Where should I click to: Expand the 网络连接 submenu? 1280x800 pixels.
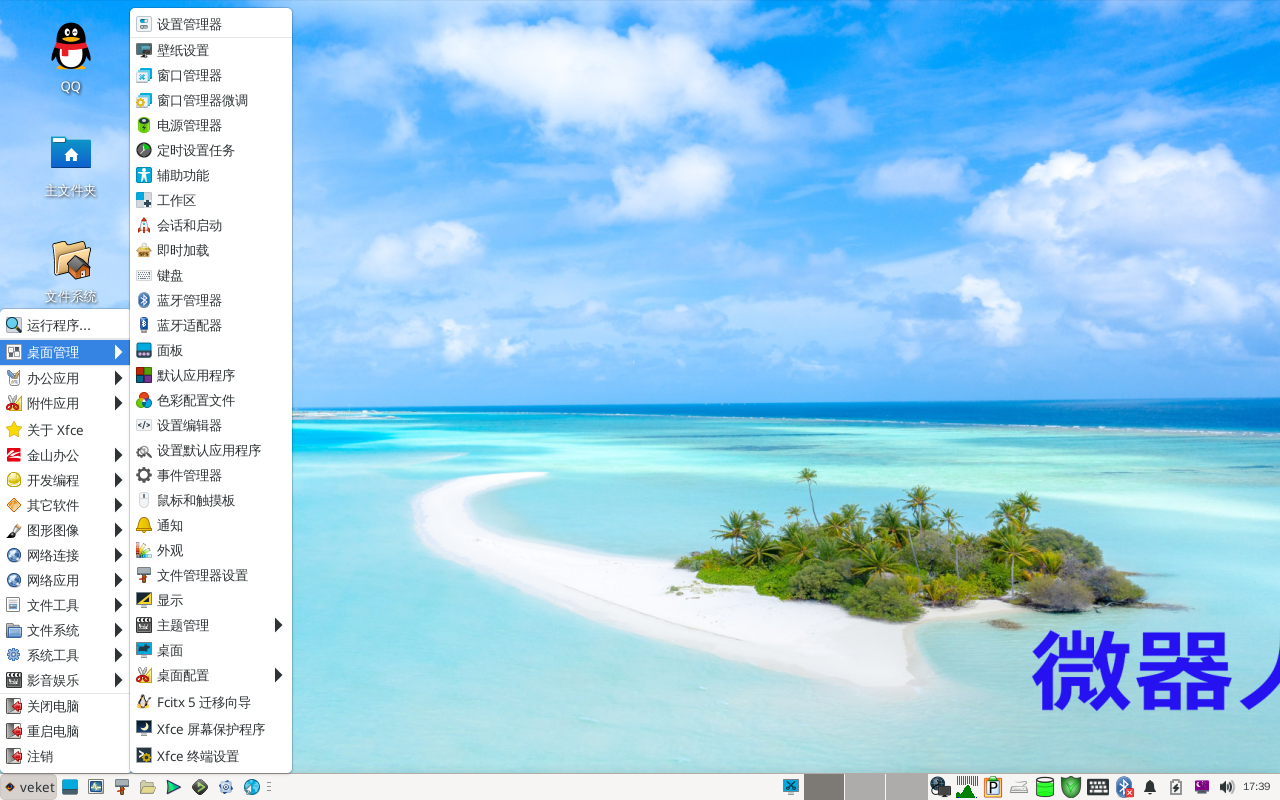(66, 555)
